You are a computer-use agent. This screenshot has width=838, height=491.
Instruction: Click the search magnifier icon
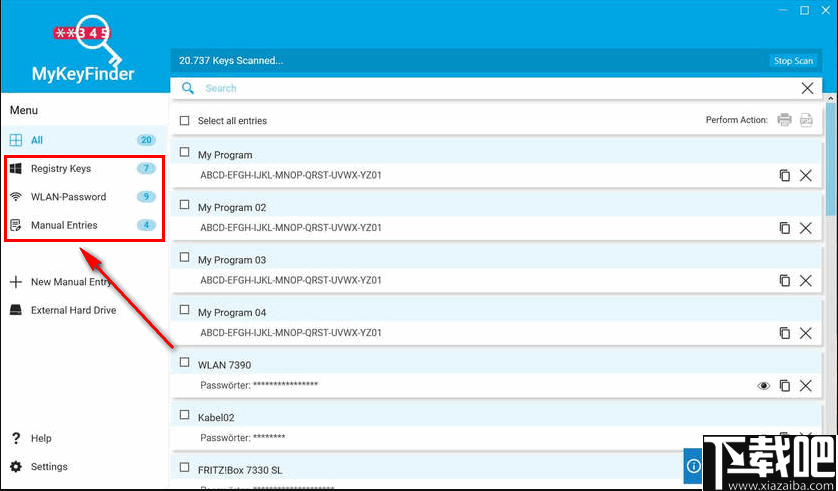pos(188,88)
